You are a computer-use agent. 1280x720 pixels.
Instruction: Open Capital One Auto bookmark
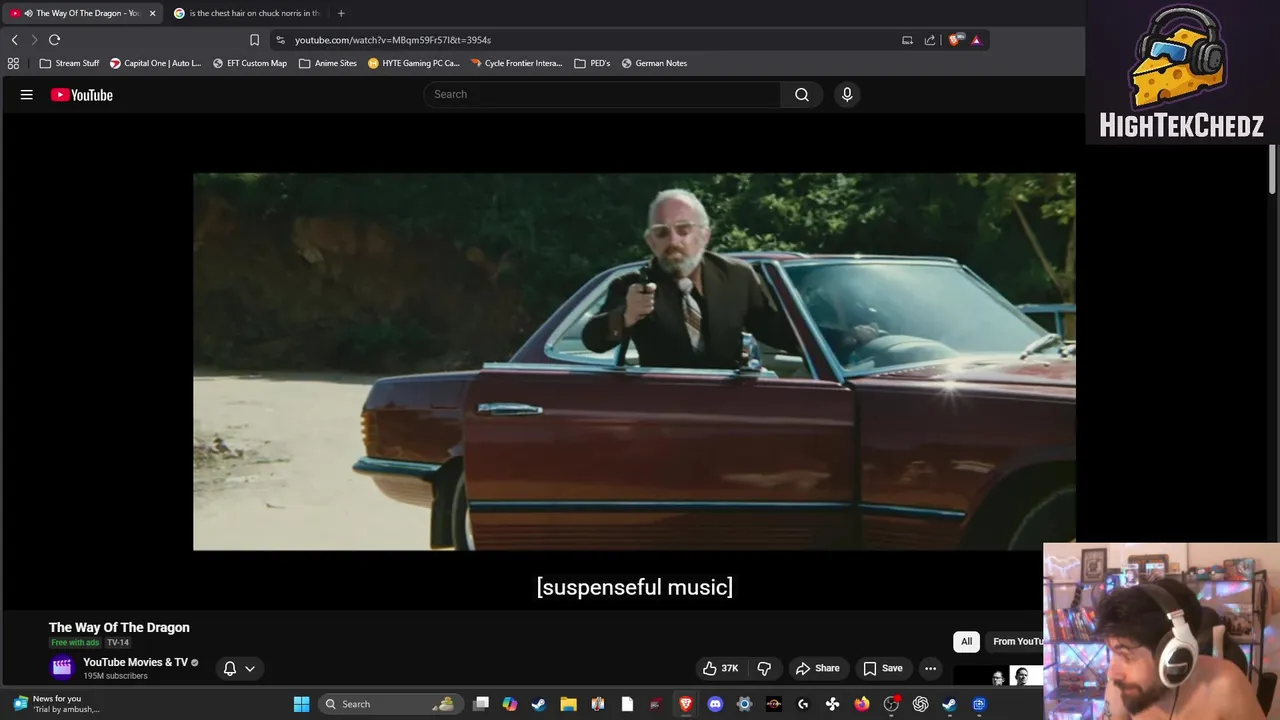click(155, 63)
